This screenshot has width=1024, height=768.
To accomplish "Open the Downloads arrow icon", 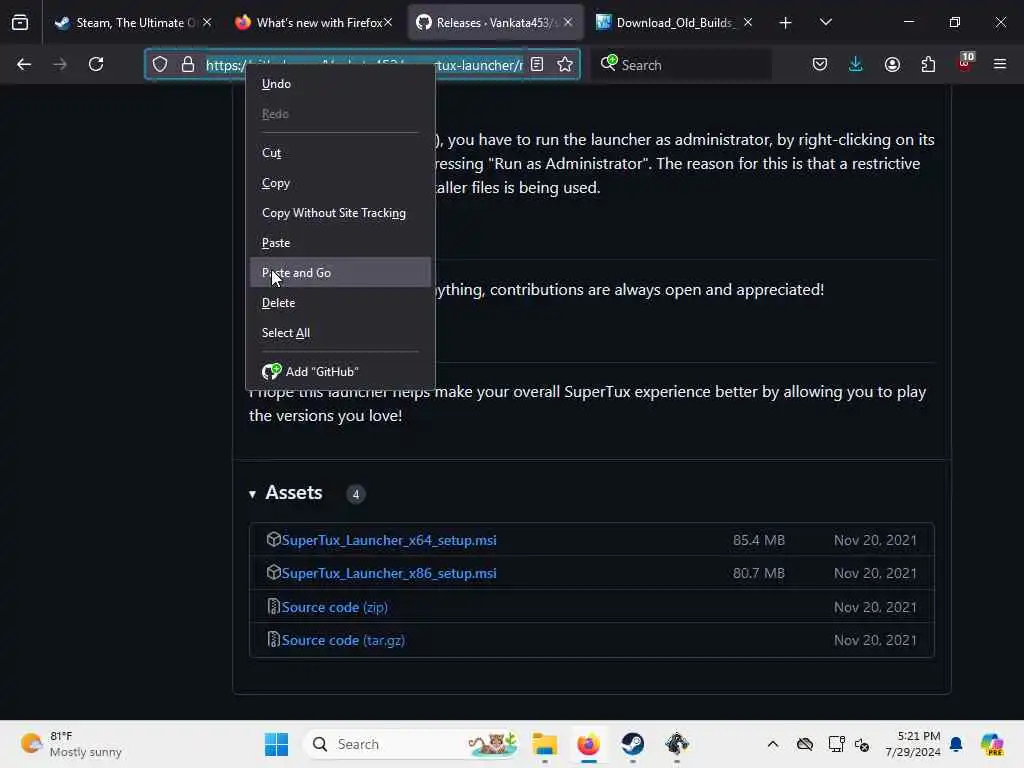I will point(856,64).
